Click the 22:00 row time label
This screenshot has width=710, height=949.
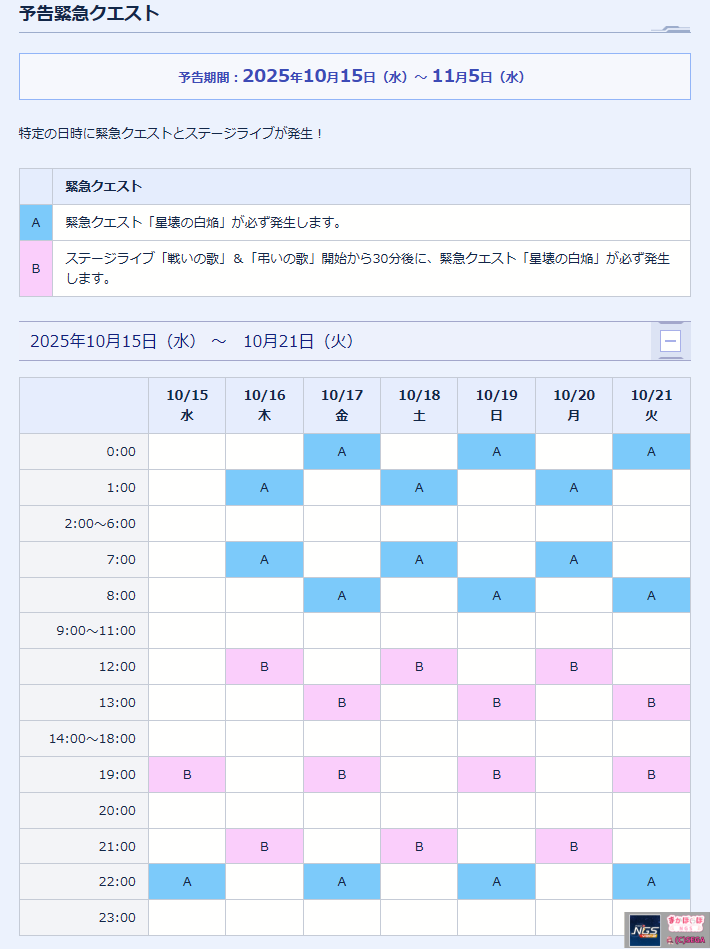[x=119, y=882]
